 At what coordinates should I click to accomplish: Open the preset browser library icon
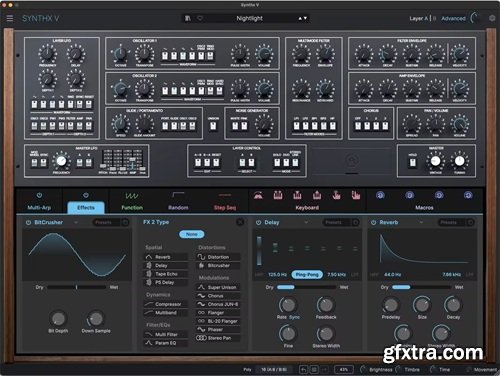pyautogui.click(x=188, y=18)
